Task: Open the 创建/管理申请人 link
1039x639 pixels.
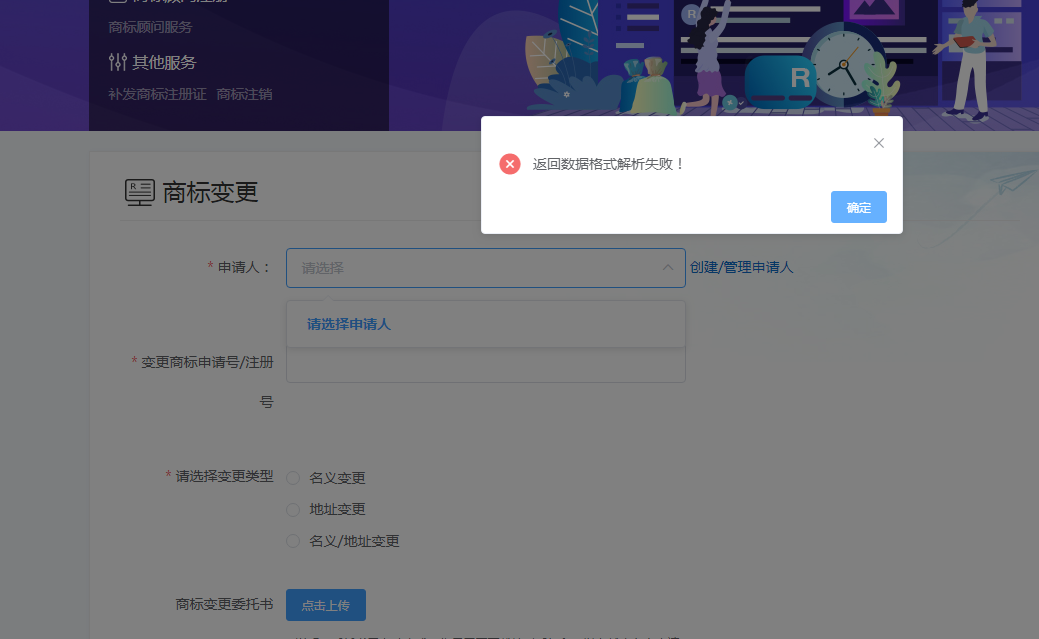Action: pos(741,267)
